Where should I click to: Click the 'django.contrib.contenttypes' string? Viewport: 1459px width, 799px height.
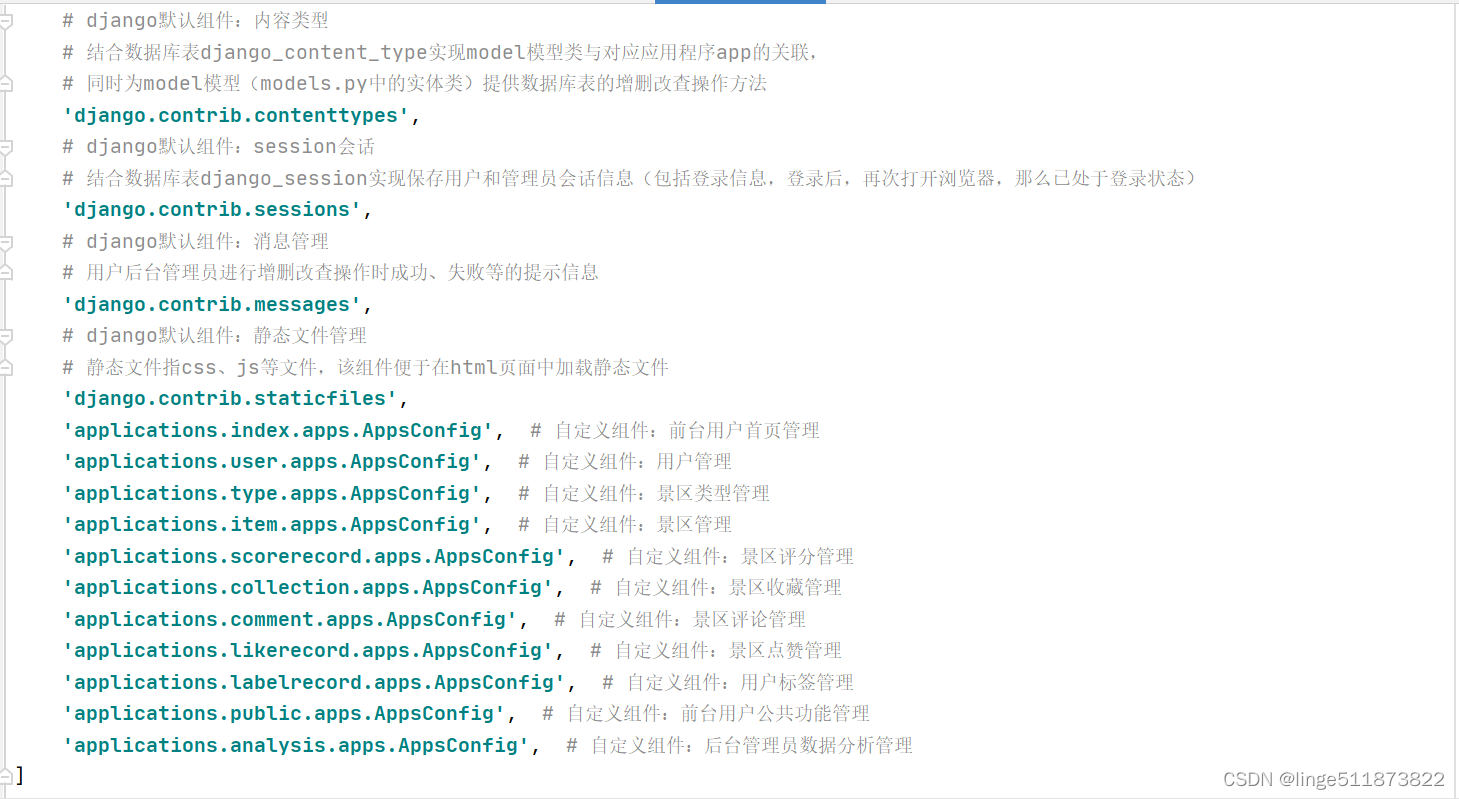click(x=236, y=116)
